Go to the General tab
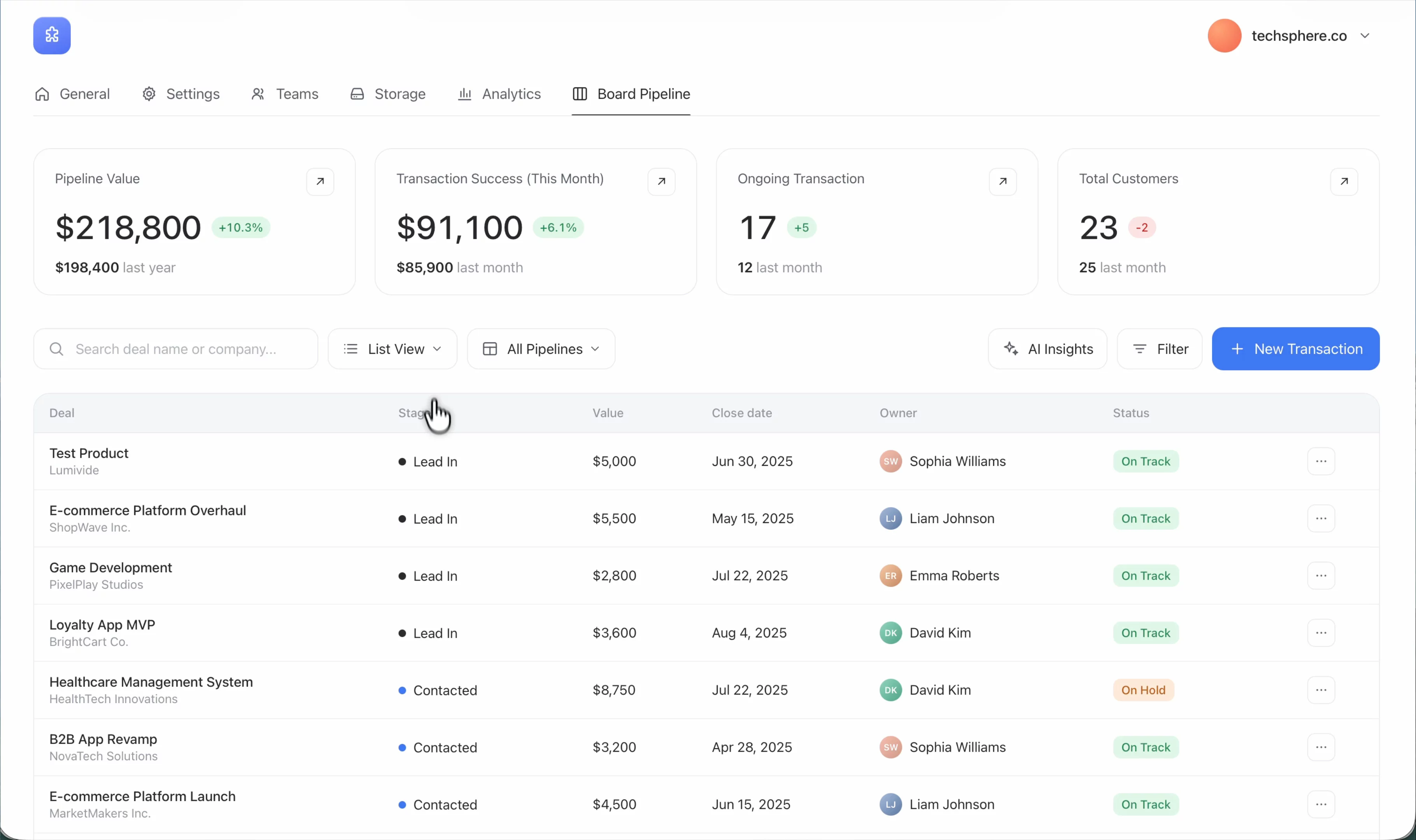1416x840 pixels. click(x=72, y=94)
